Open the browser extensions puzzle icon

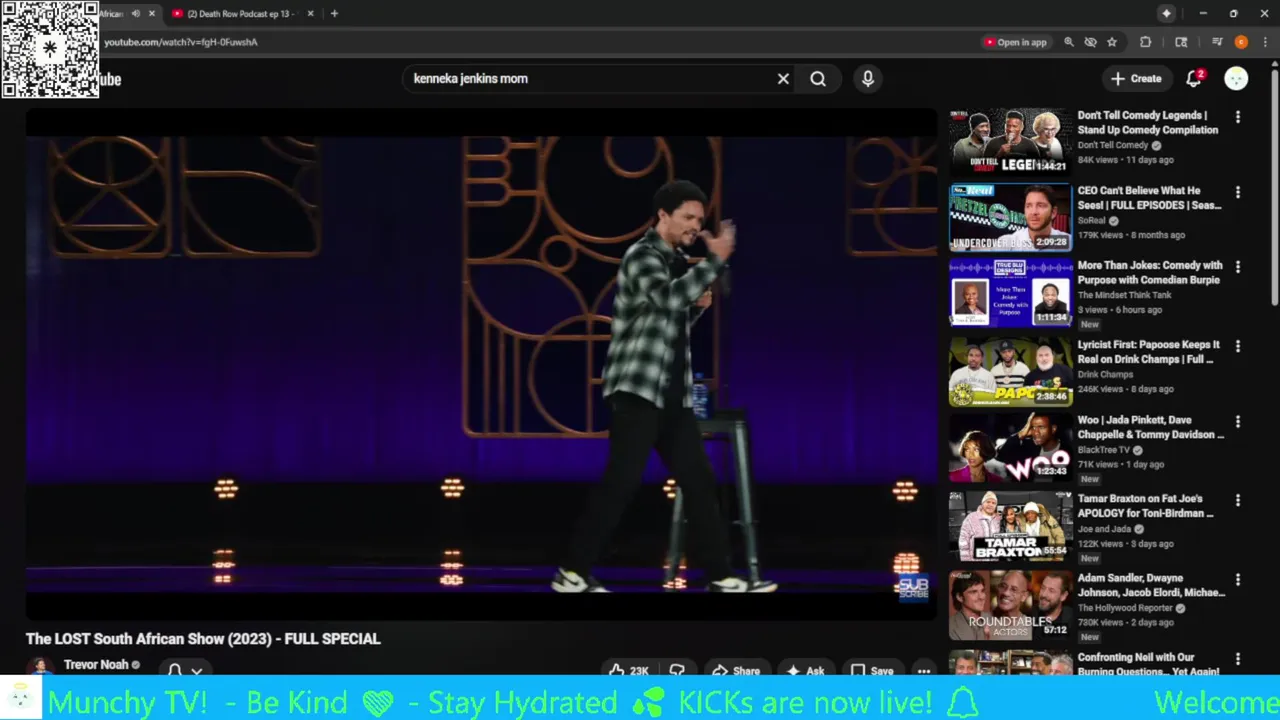(x=1146, y=42)
